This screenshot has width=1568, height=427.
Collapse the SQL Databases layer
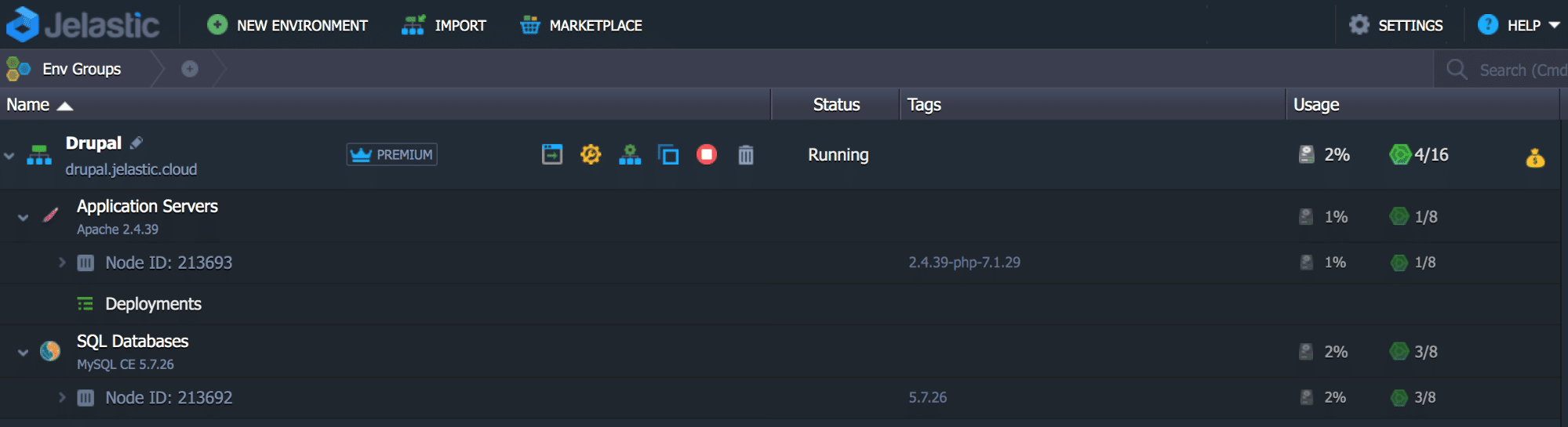24,352
